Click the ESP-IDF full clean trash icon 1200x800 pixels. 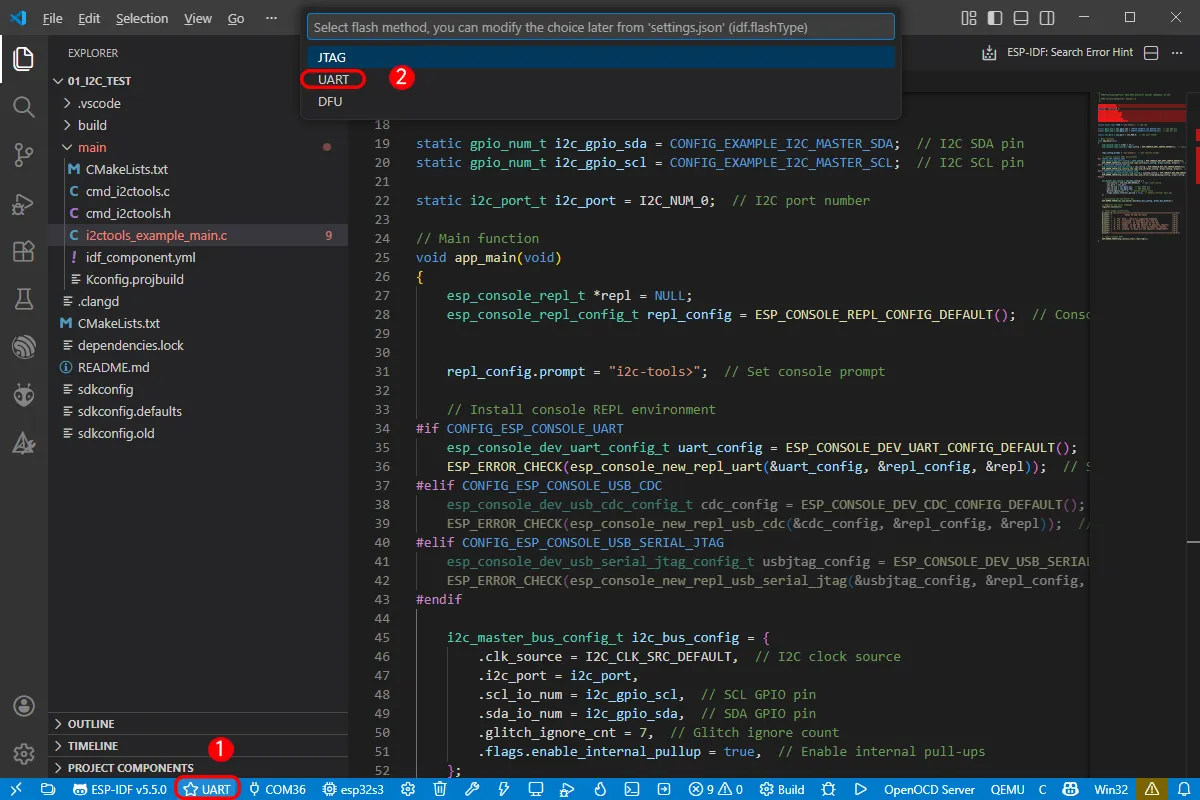pyautogui.click(x=440, y=789)
